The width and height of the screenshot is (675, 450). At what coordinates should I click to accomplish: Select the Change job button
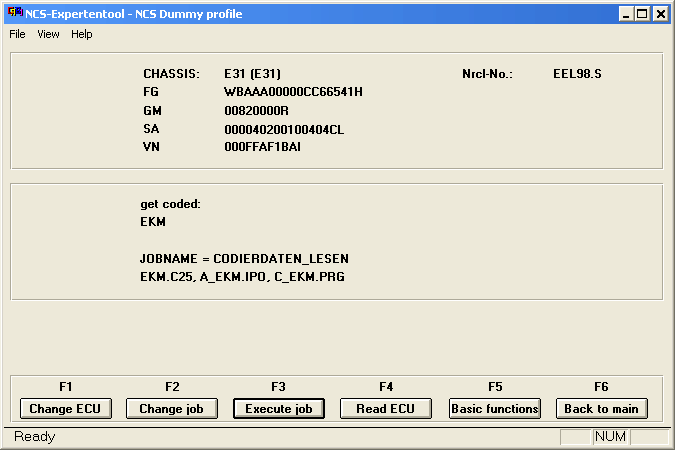pyautogui.click(x=172, y=408)
